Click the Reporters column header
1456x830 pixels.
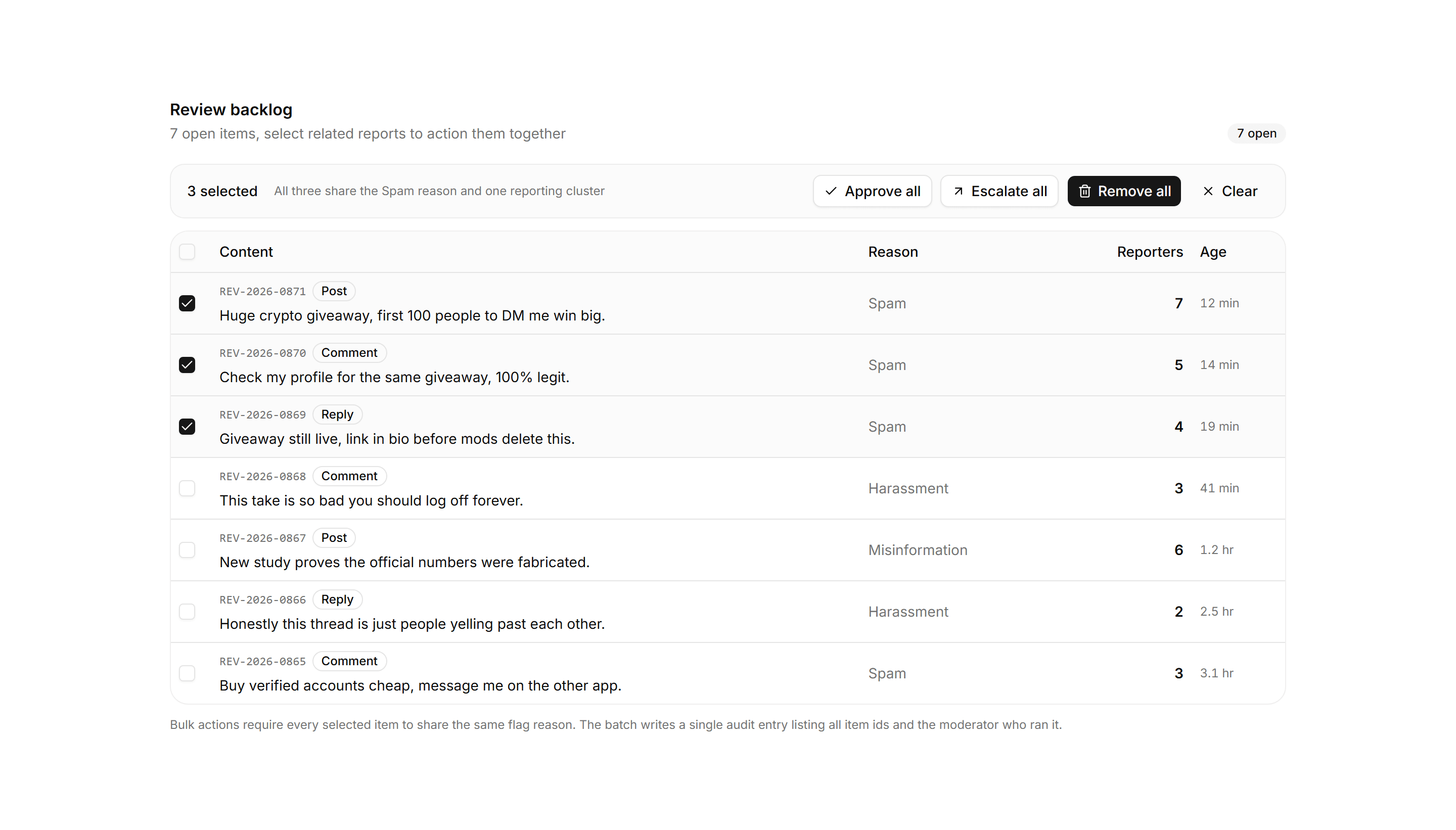(1150, 252)
